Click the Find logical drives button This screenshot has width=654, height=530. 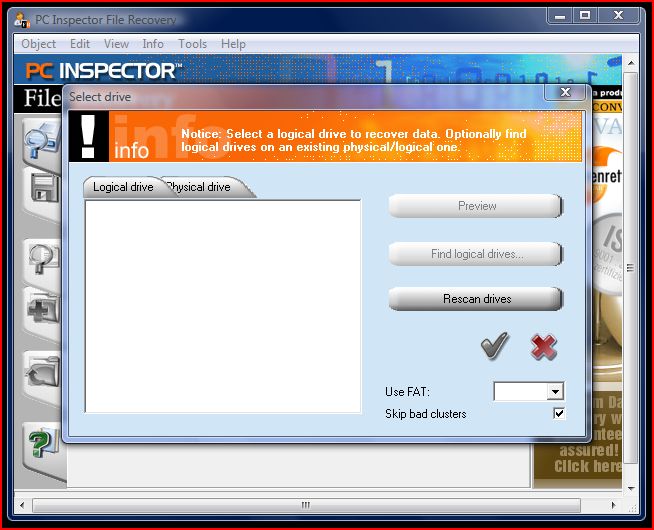[476, 254]
